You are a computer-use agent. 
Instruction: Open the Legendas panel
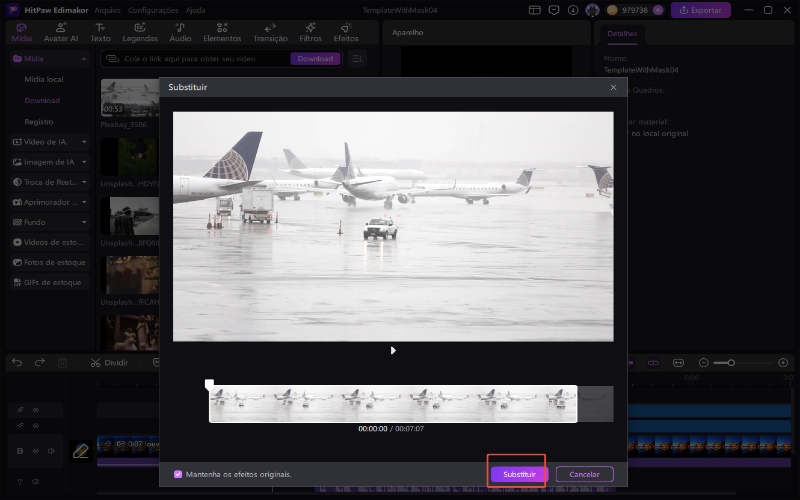(140, 32)
